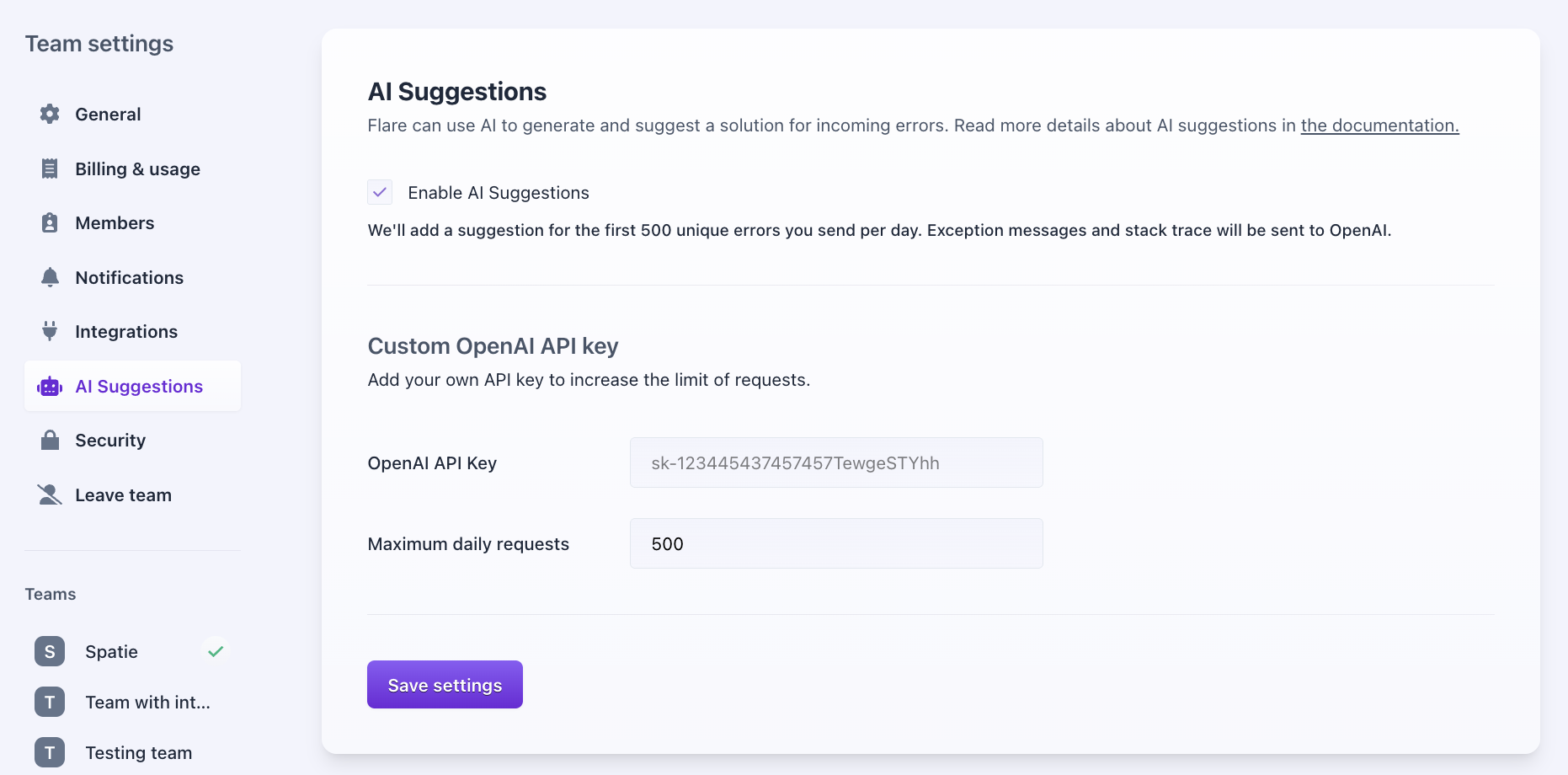Select the Testing team entry
This screenshot has width=1568, height=775.
pos(138,753)
